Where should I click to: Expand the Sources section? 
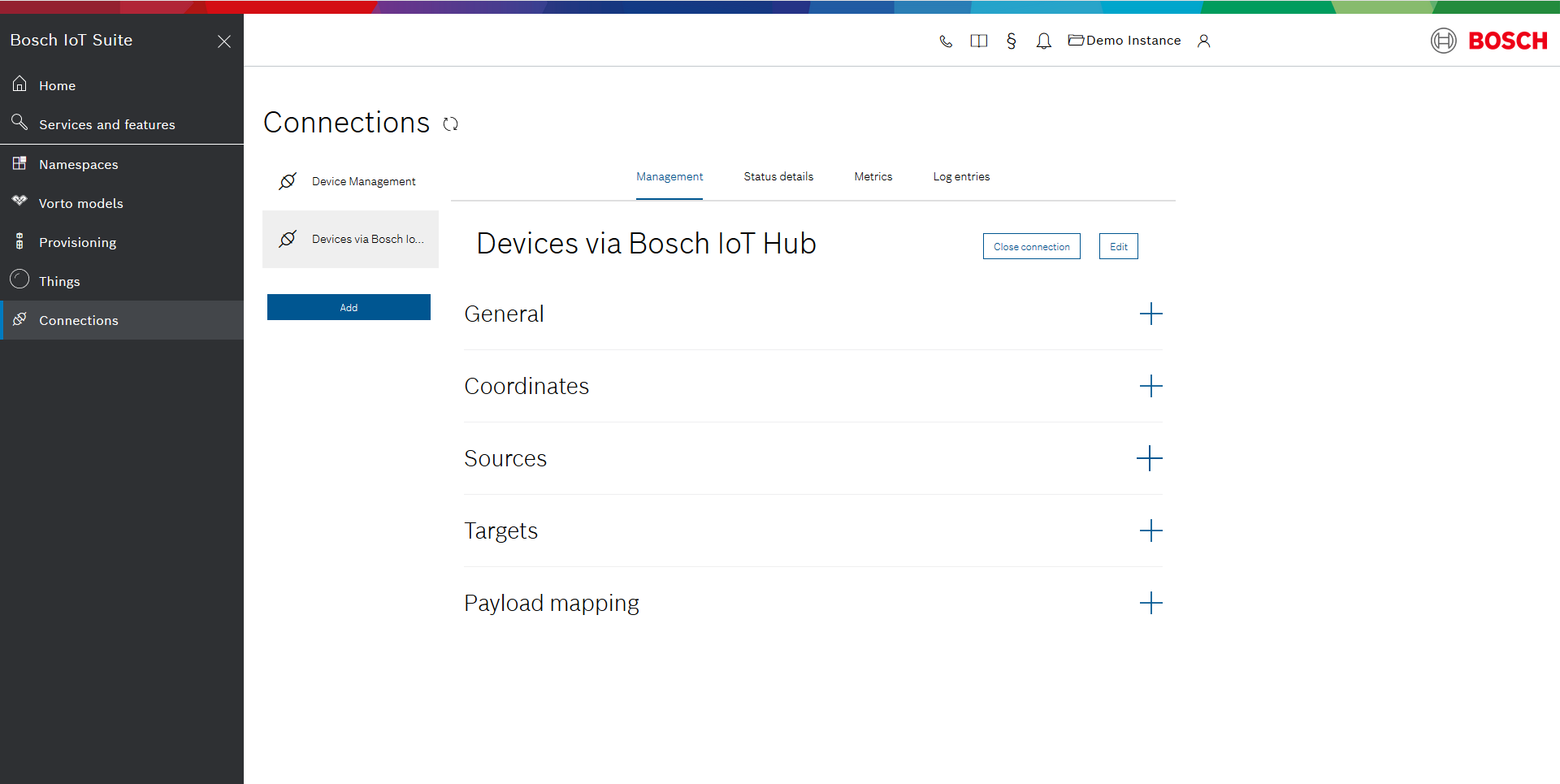[1150, 458]
